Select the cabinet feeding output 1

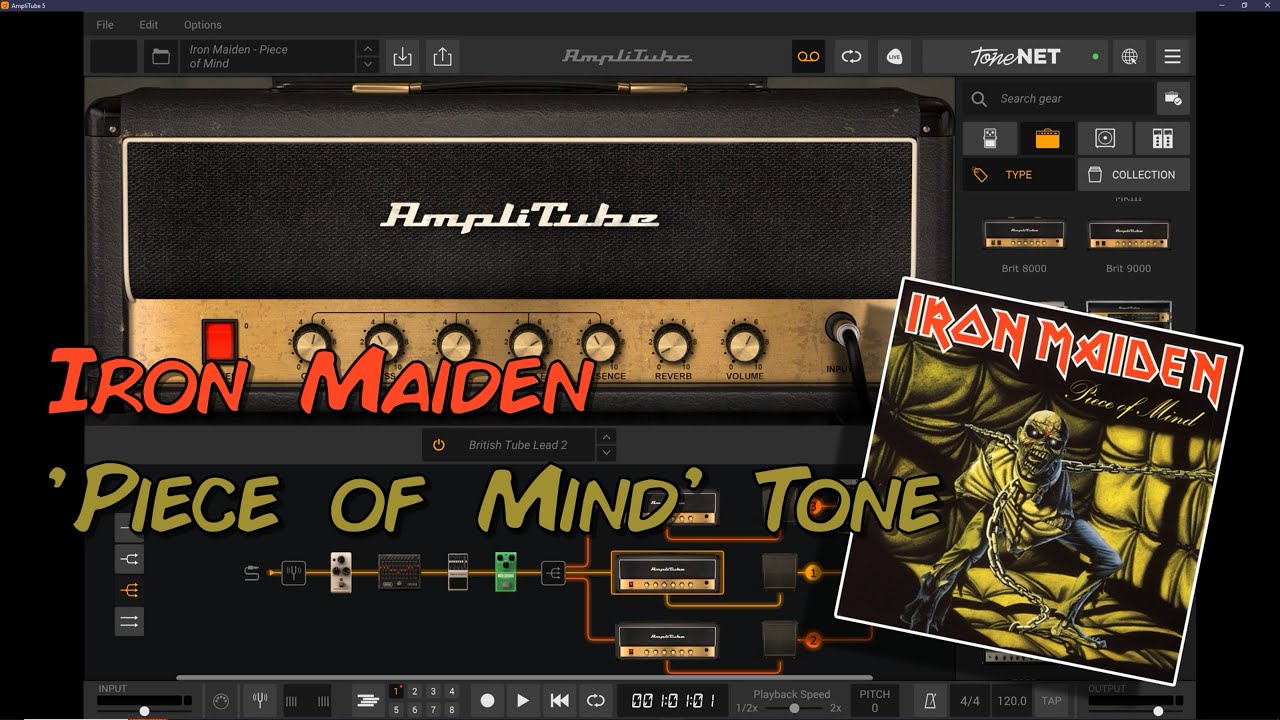779,572
